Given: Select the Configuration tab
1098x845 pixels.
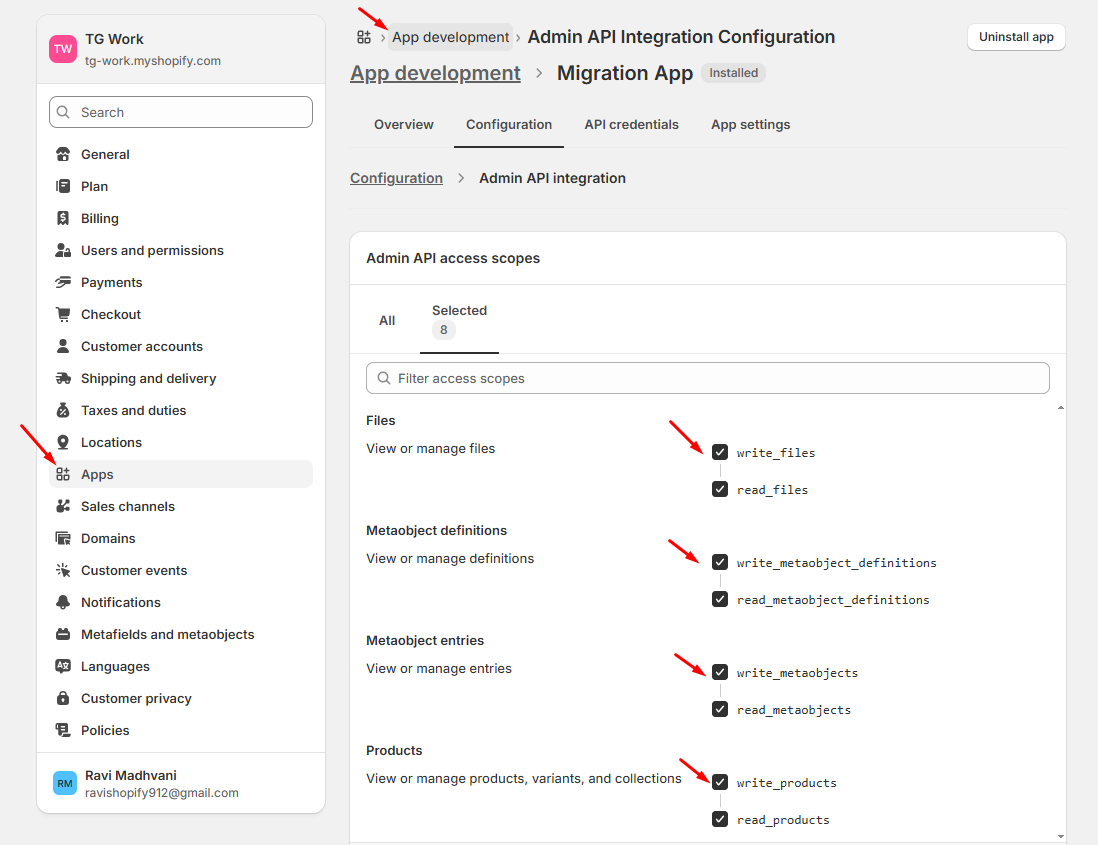Looking at the screenshot, I should pyautogui.click(x=509, y=125).
